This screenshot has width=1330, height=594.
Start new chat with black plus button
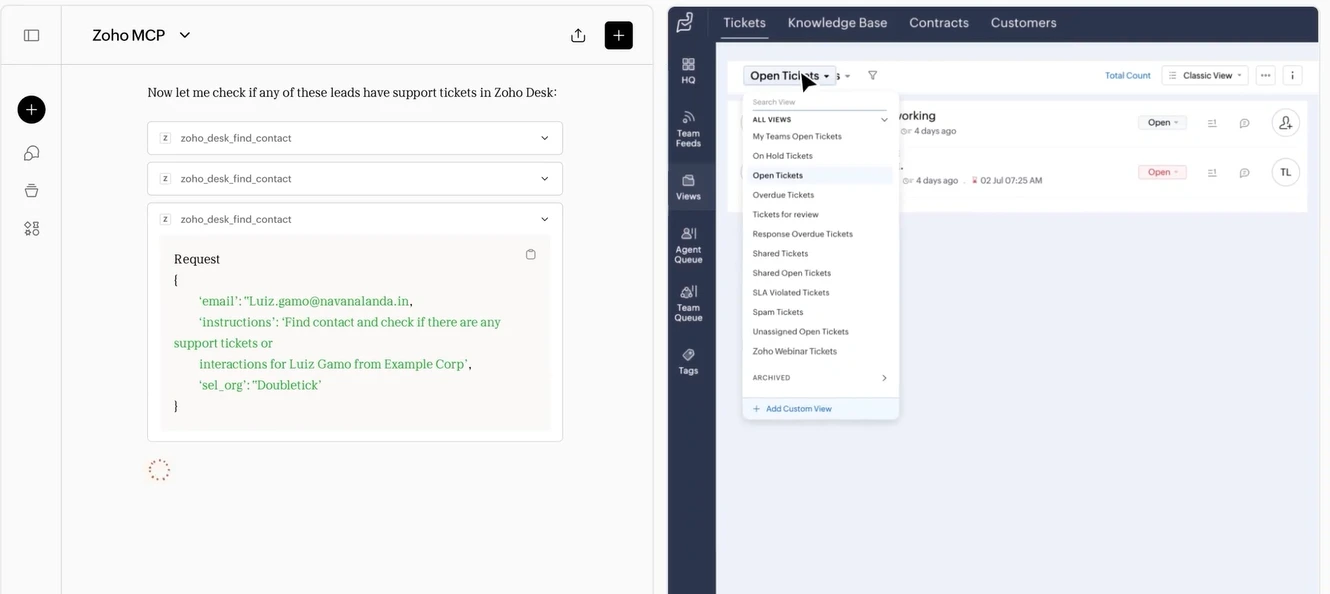[618, 35]
